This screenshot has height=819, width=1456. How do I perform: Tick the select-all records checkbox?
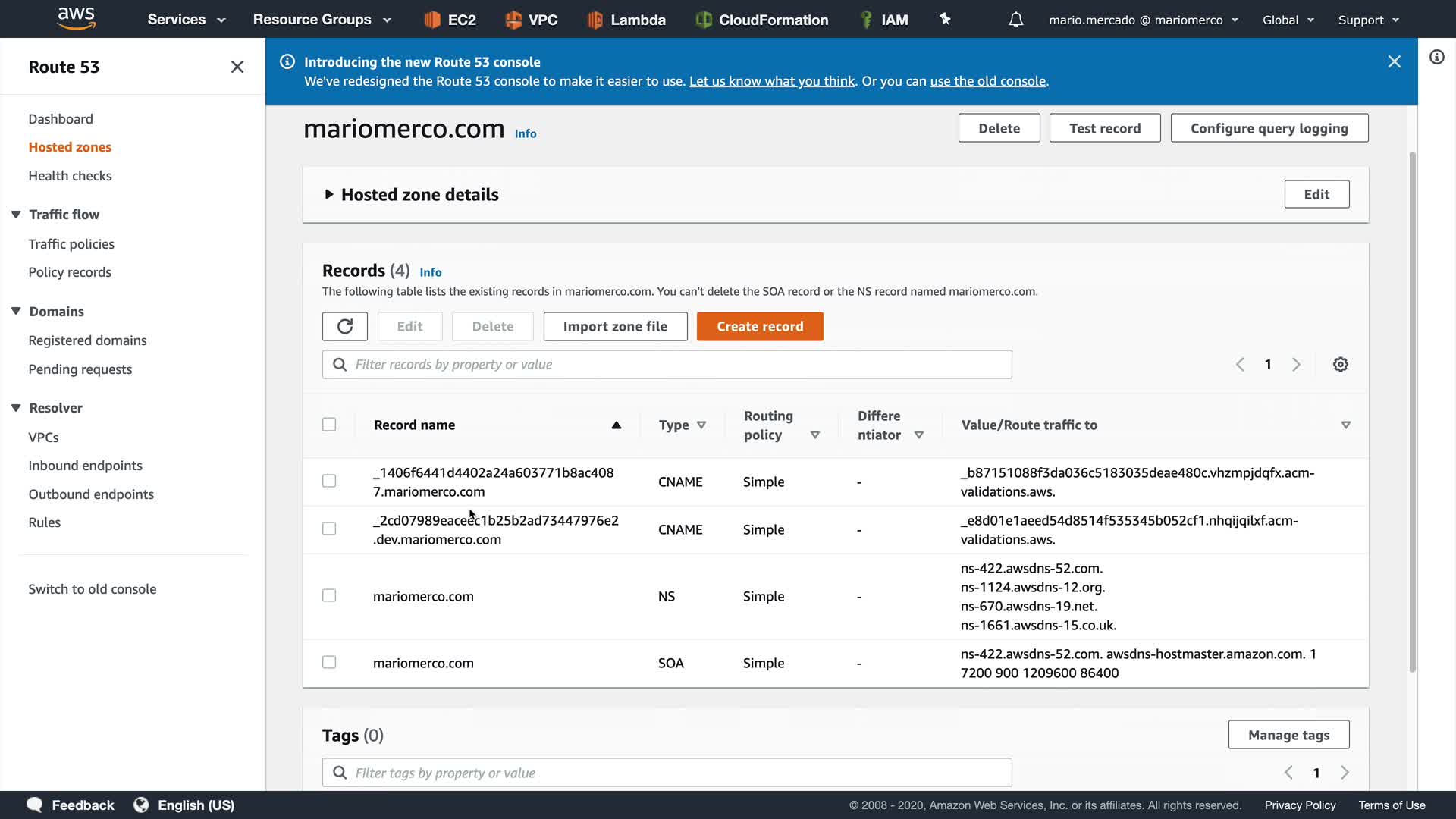(x=329, y=425)
